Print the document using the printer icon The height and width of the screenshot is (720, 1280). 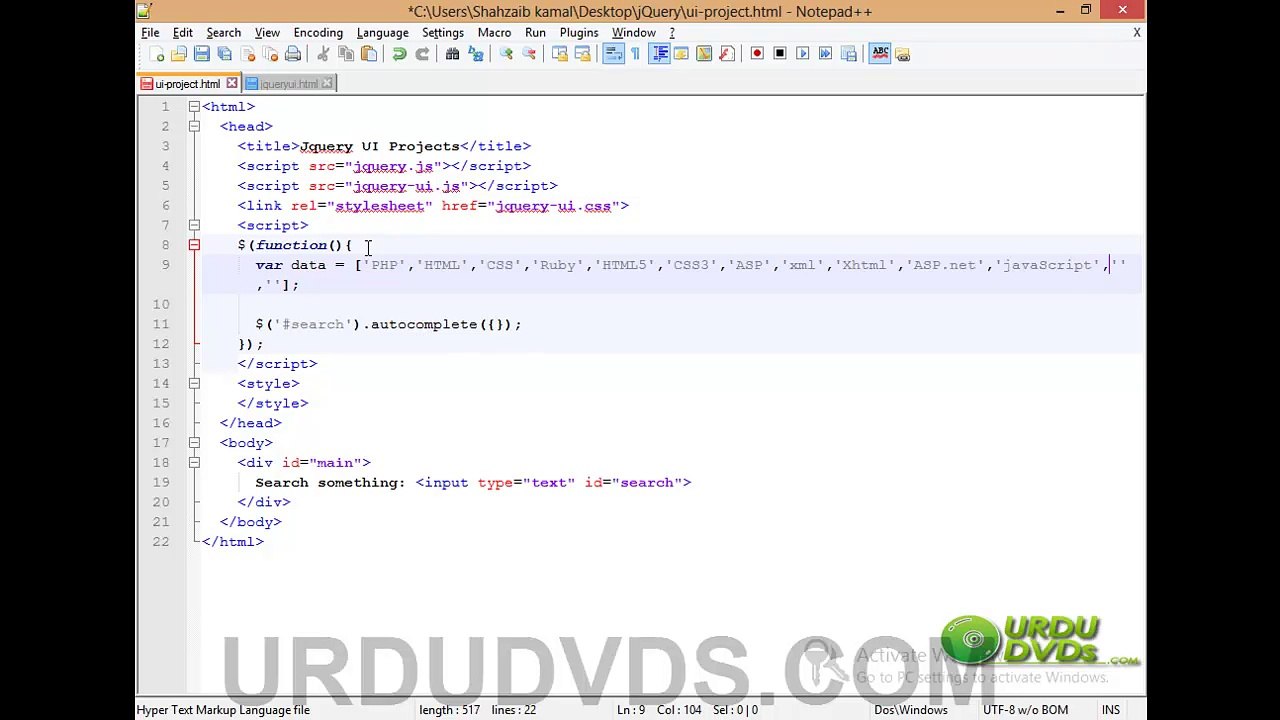[x=293, y=54]
